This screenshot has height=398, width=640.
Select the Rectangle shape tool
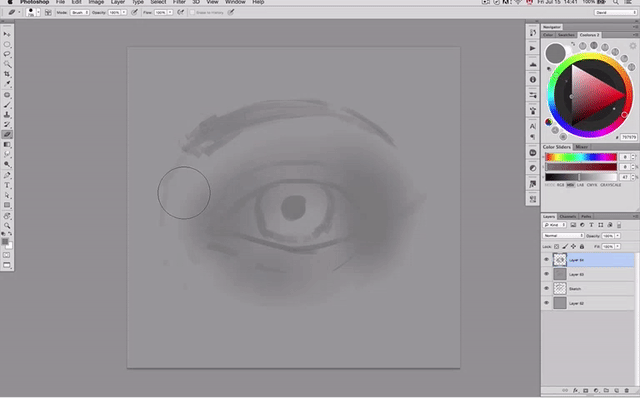[7, 205]
